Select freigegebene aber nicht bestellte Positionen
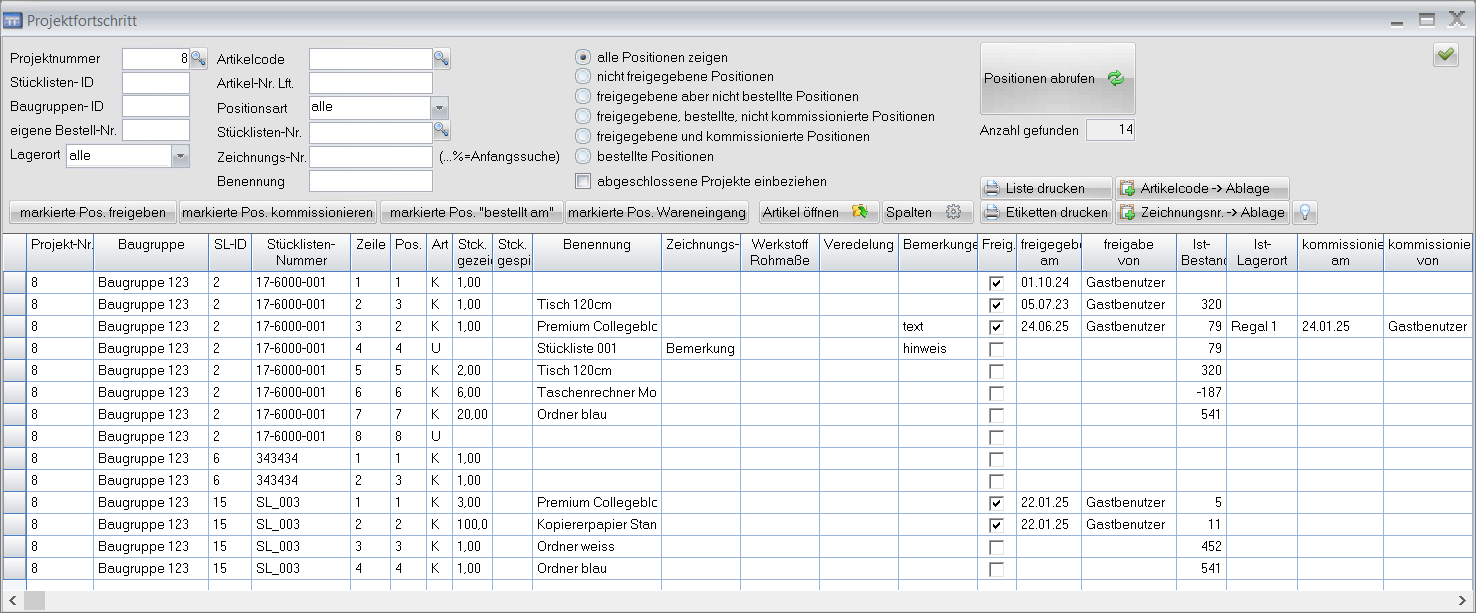1476x613 pixels. (x=584, y=97)
